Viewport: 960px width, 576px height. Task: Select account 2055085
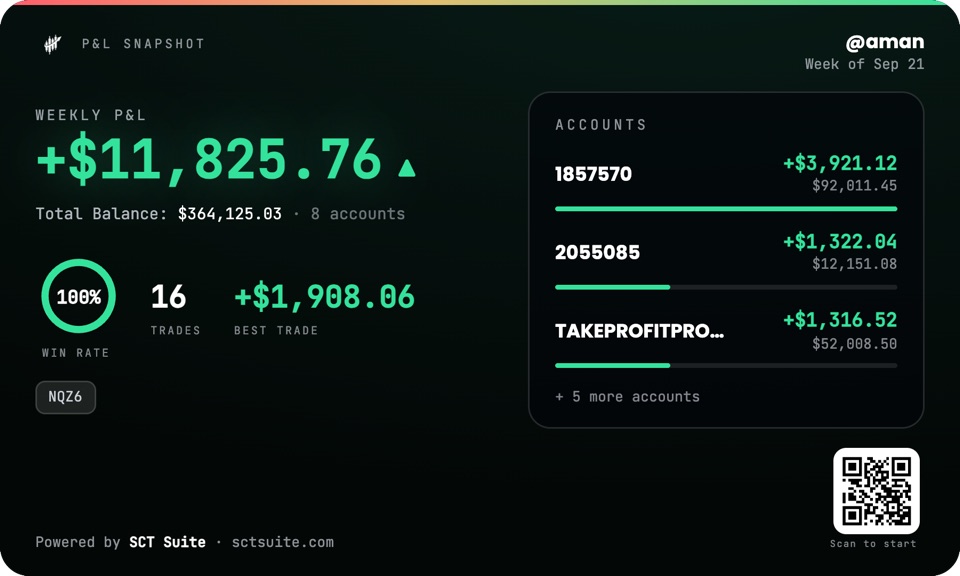[726, 252]
